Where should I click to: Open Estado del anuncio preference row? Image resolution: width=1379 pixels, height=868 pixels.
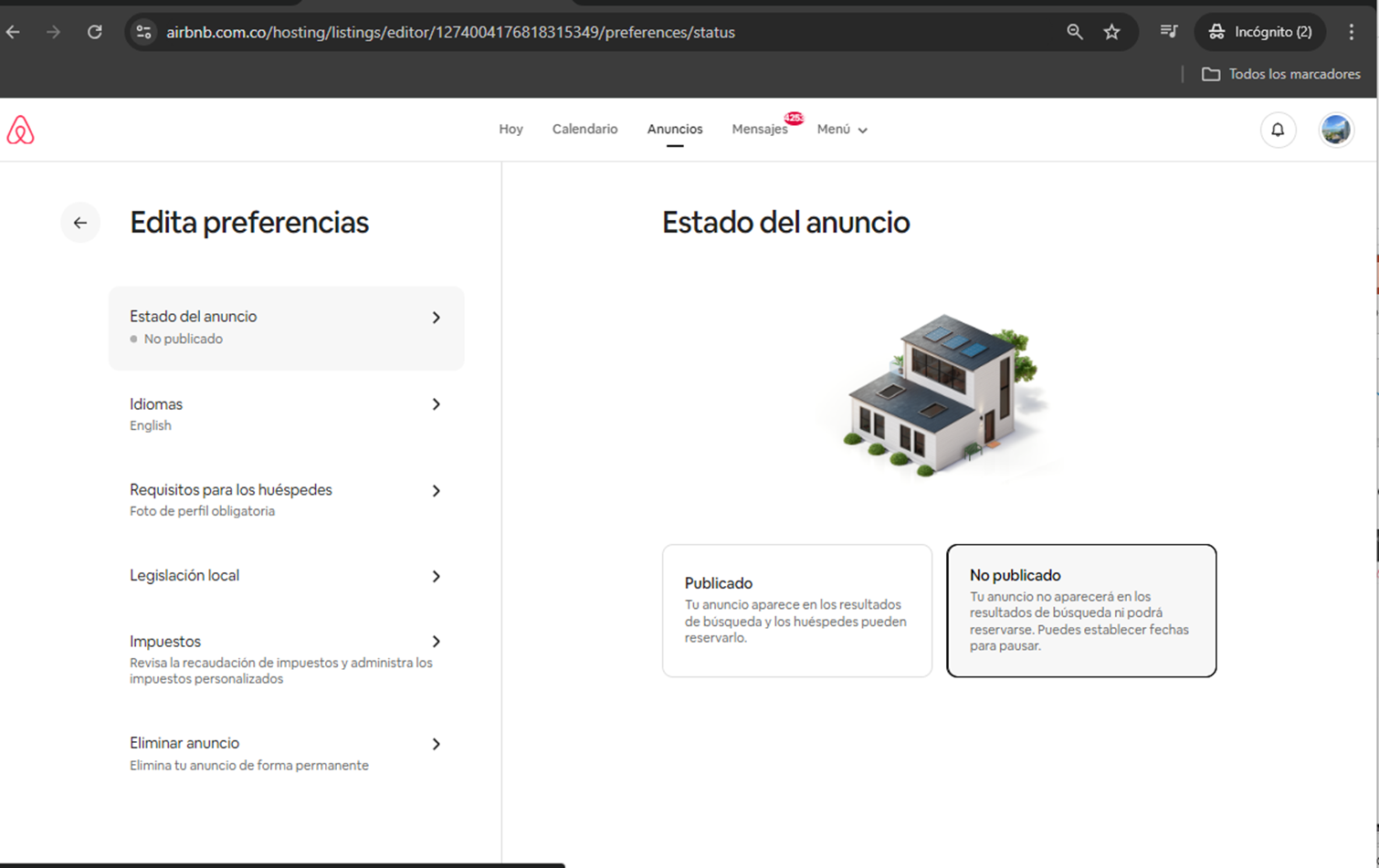coord(286,328)
